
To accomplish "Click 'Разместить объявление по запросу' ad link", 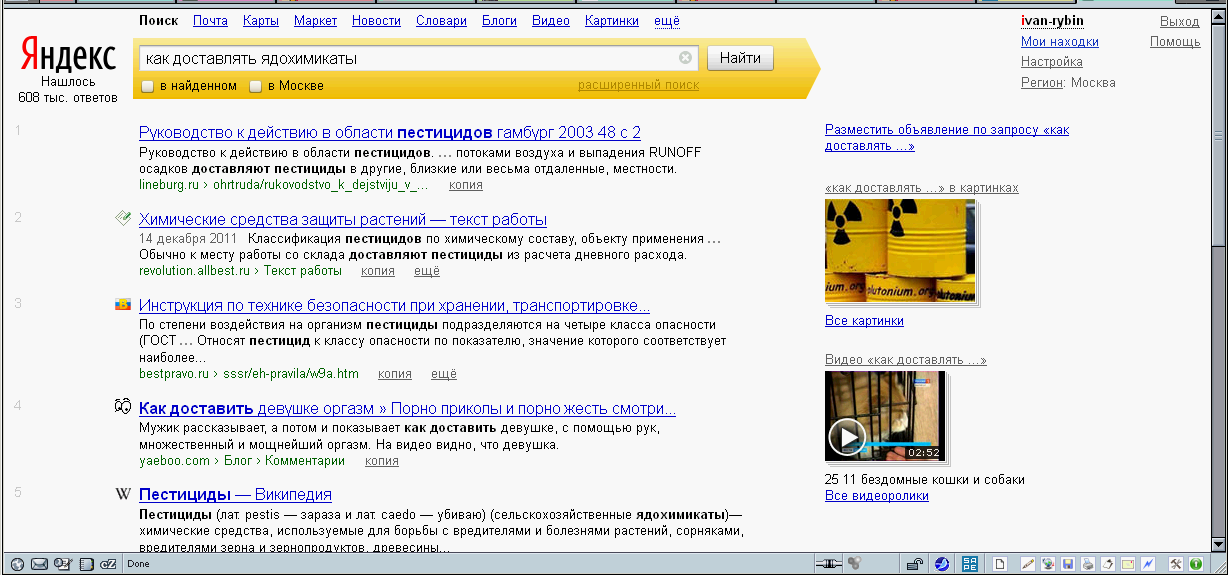I will (947, 138).
